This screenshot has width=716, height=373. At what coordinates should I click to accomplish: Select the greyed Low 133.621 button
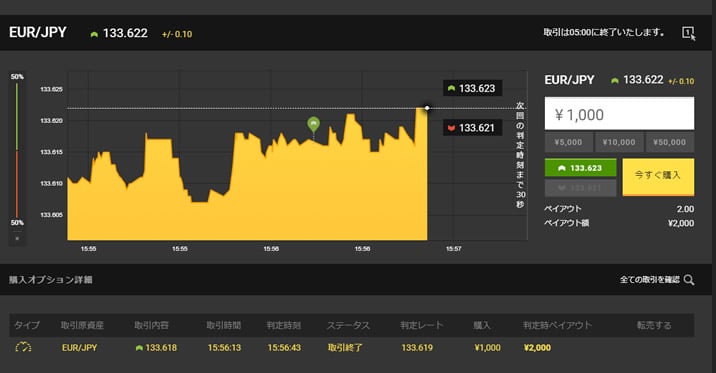click(x=580, y=188)
